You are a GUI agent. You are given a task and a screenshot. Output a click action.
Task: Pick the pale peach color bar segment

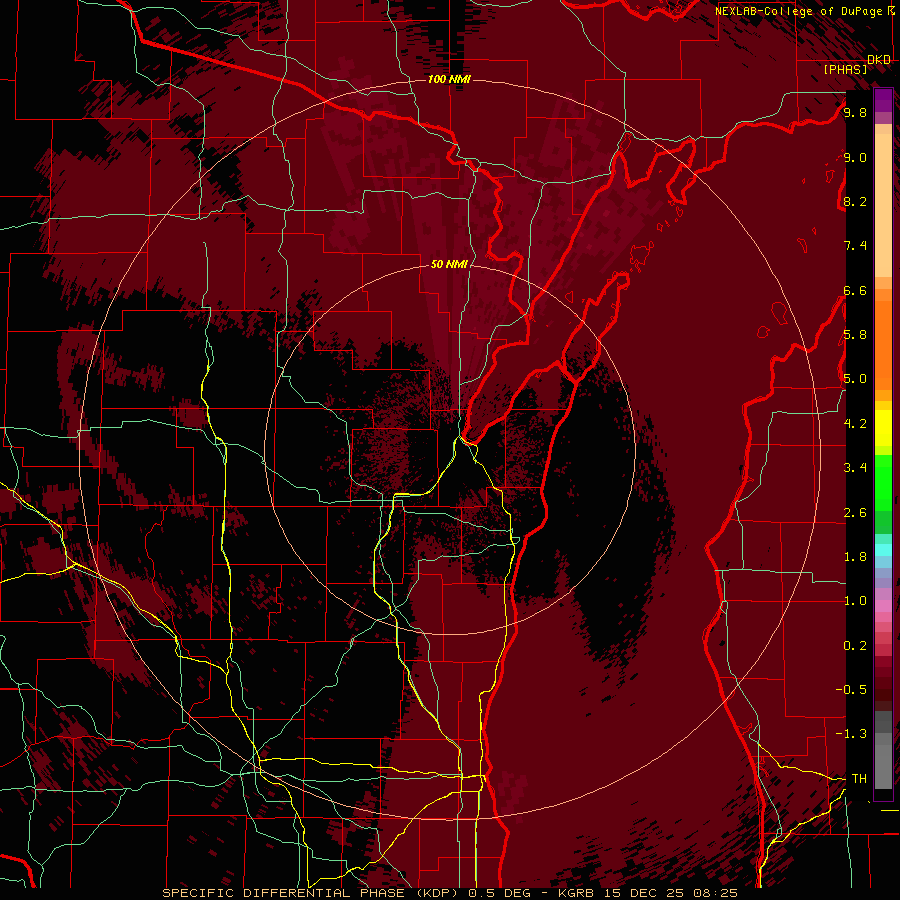pyautogui.click(x=883, y=206)
